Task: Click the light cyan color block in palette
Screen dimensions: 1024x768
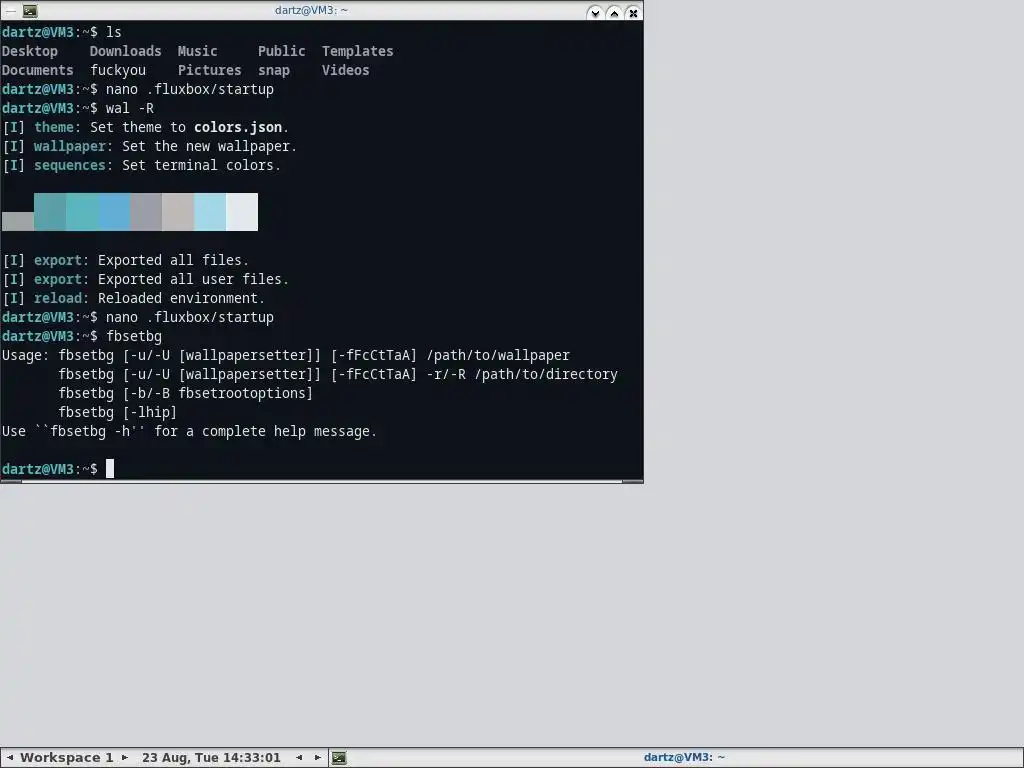Action: click(210, 212)
